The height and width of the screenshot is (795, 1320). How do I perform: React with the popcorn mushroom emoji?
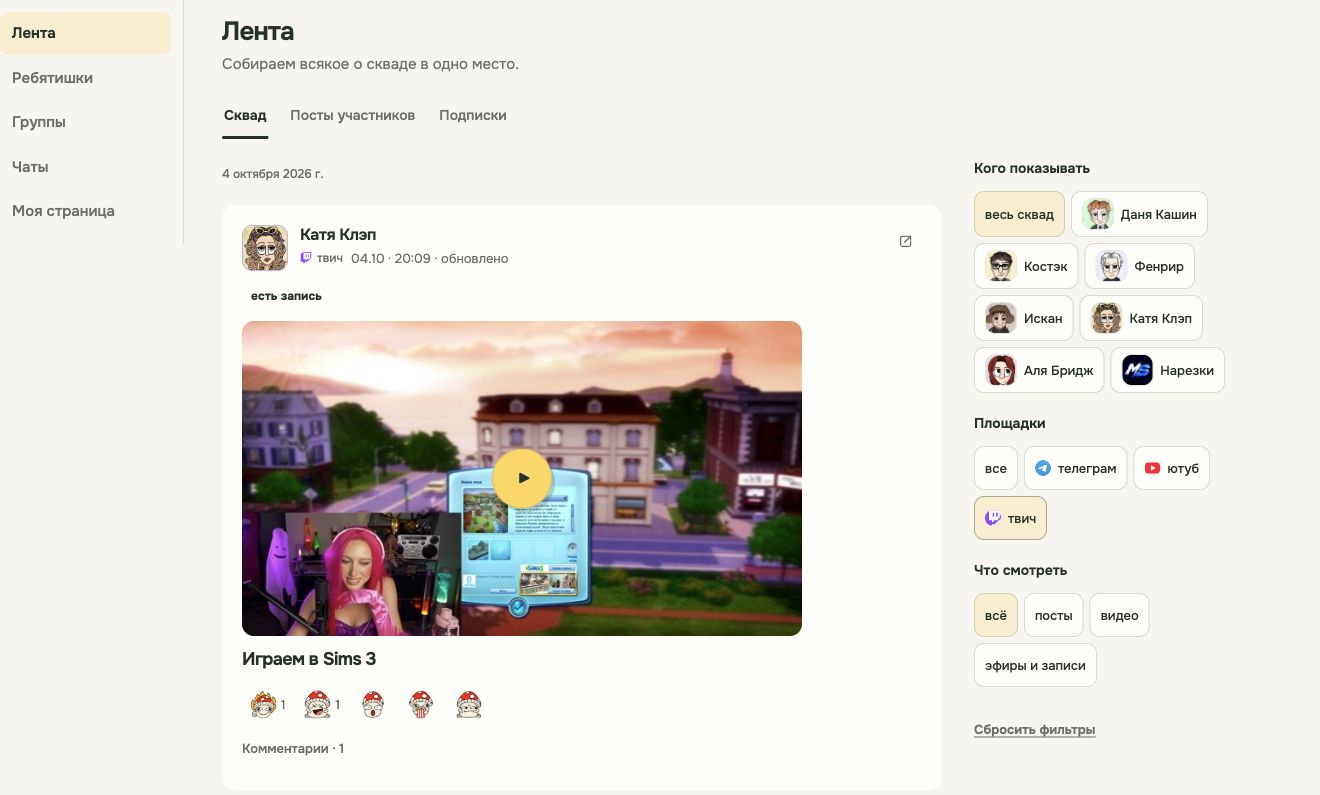pos(421,705)
